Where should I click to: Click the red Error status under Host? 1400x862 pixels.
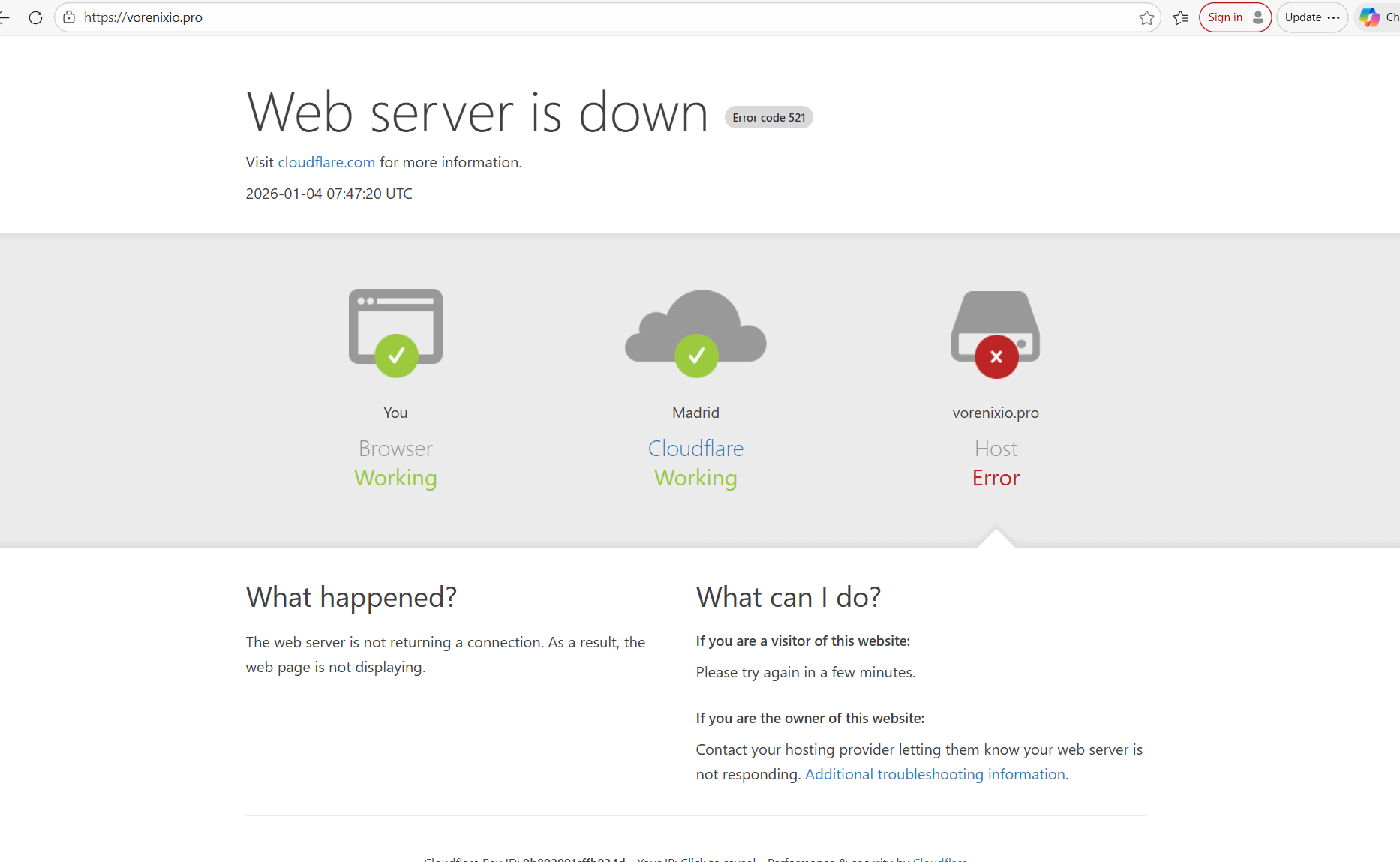[996, 478]
